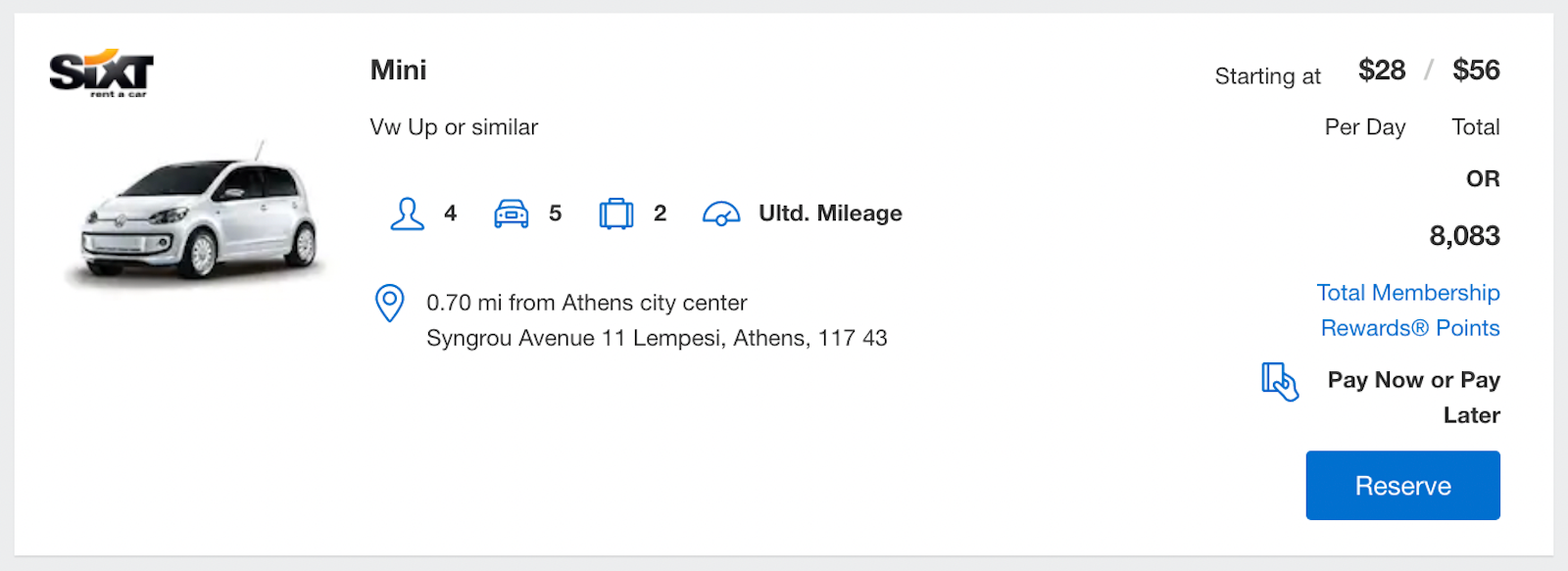Click the Pay Now or Pay Later label
The height and width of the screenshot is (571, 1568).
pos(1413,397)
